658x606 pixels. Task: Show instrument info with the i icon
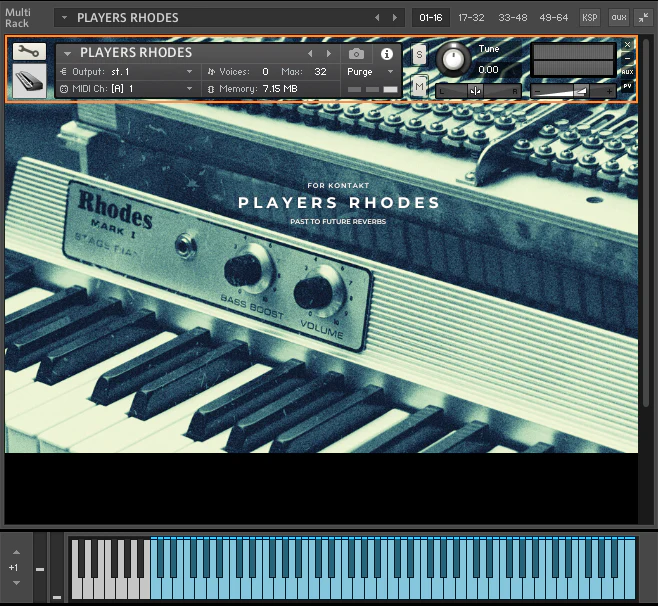[386, 54]
